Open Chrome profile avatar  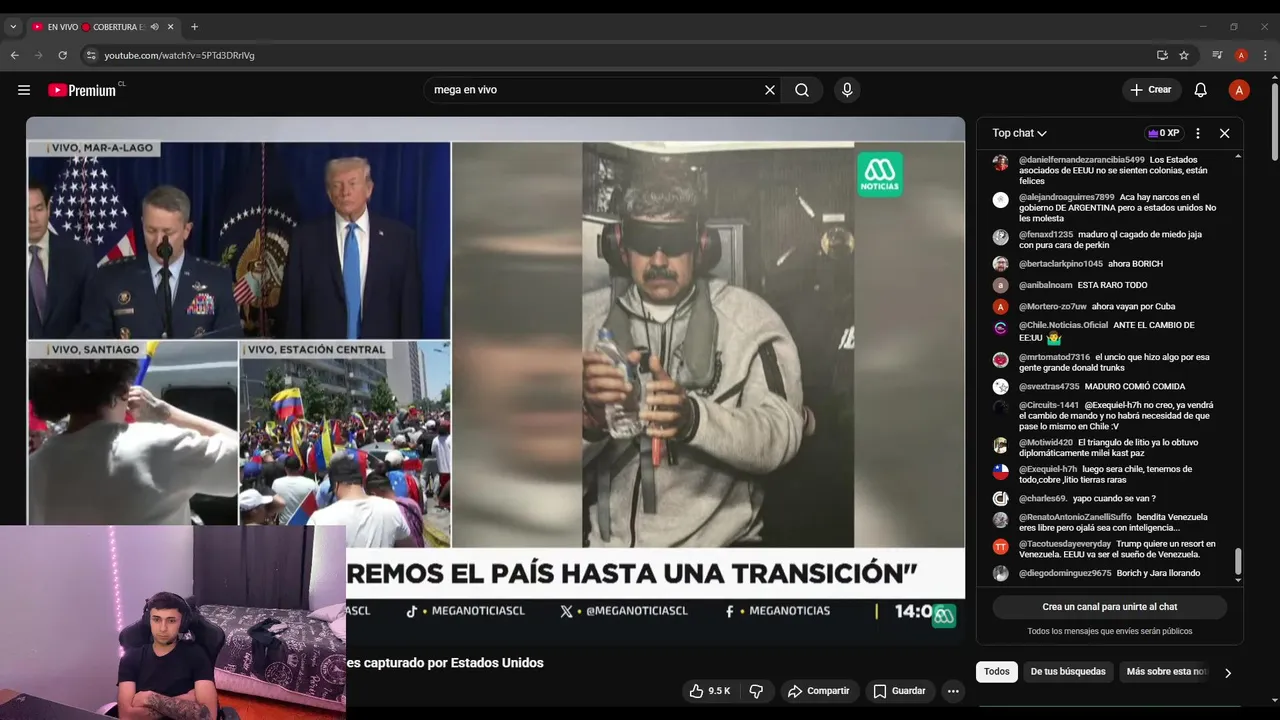coord(1241,55)
